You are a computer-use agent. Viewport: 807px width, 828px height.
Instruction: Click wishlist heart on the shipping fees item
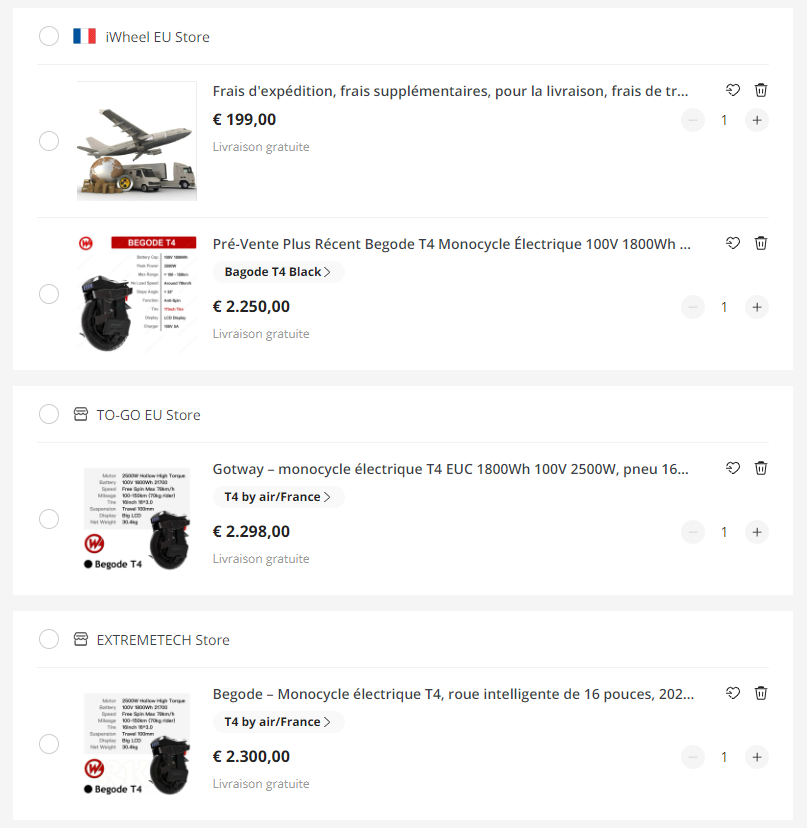(733, 90)
